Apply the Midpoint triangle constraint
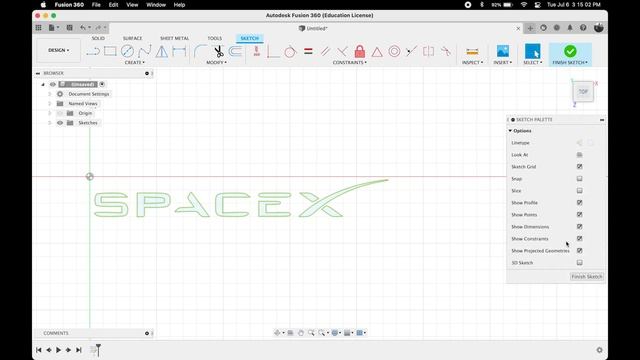Image resolution: width=640 pixels, height=360 pixels. (377, 52)
